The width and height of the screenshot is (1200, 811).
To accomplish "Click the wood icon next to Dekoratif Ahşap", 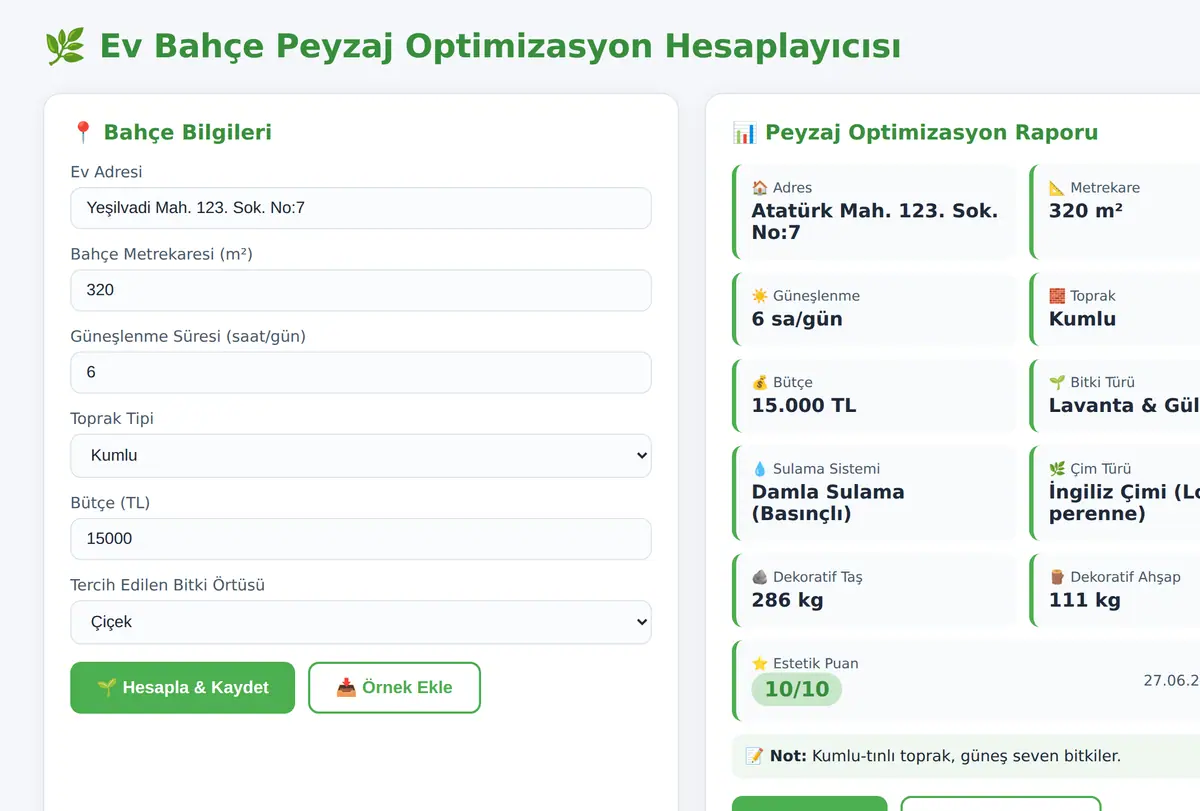I will [1057, 577].
